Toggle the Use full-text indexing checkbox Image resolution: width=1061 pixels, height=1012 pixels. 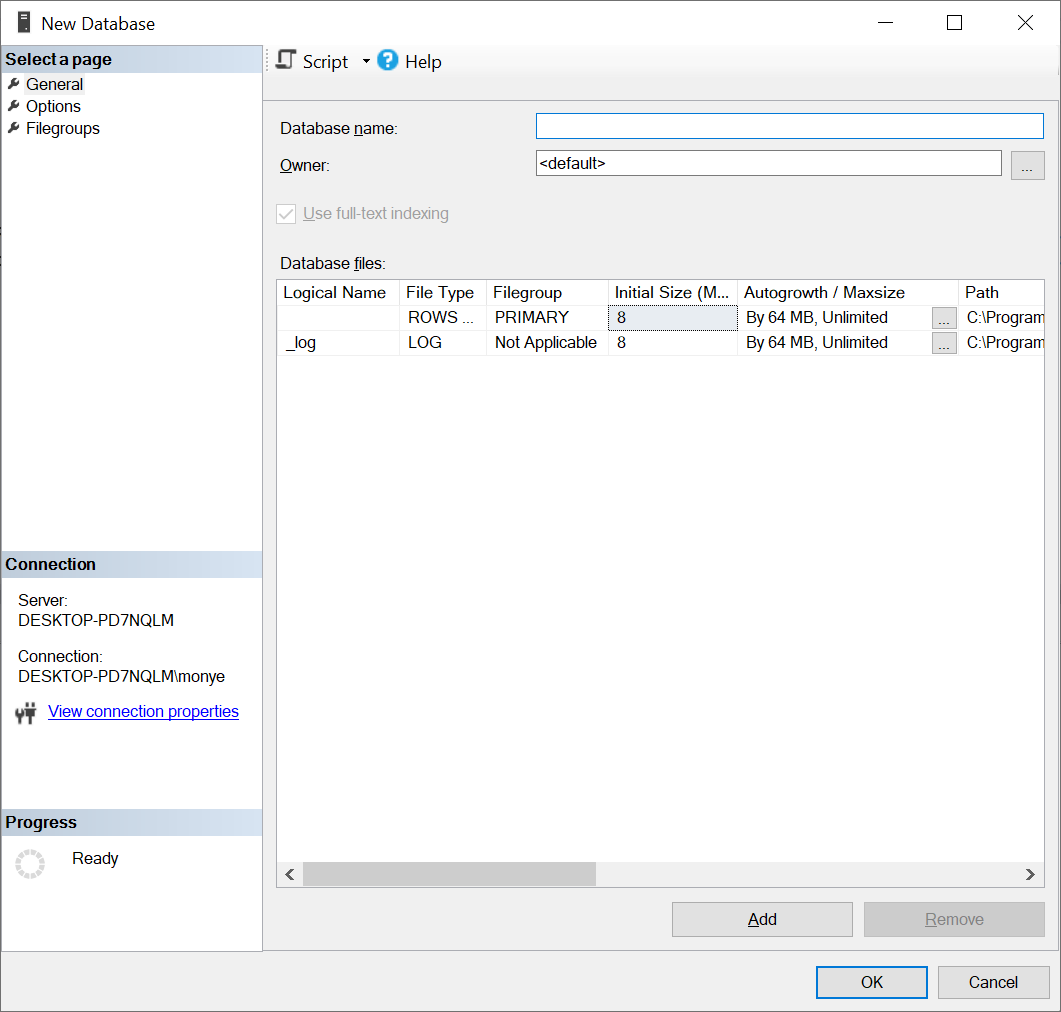pos(286,214)
